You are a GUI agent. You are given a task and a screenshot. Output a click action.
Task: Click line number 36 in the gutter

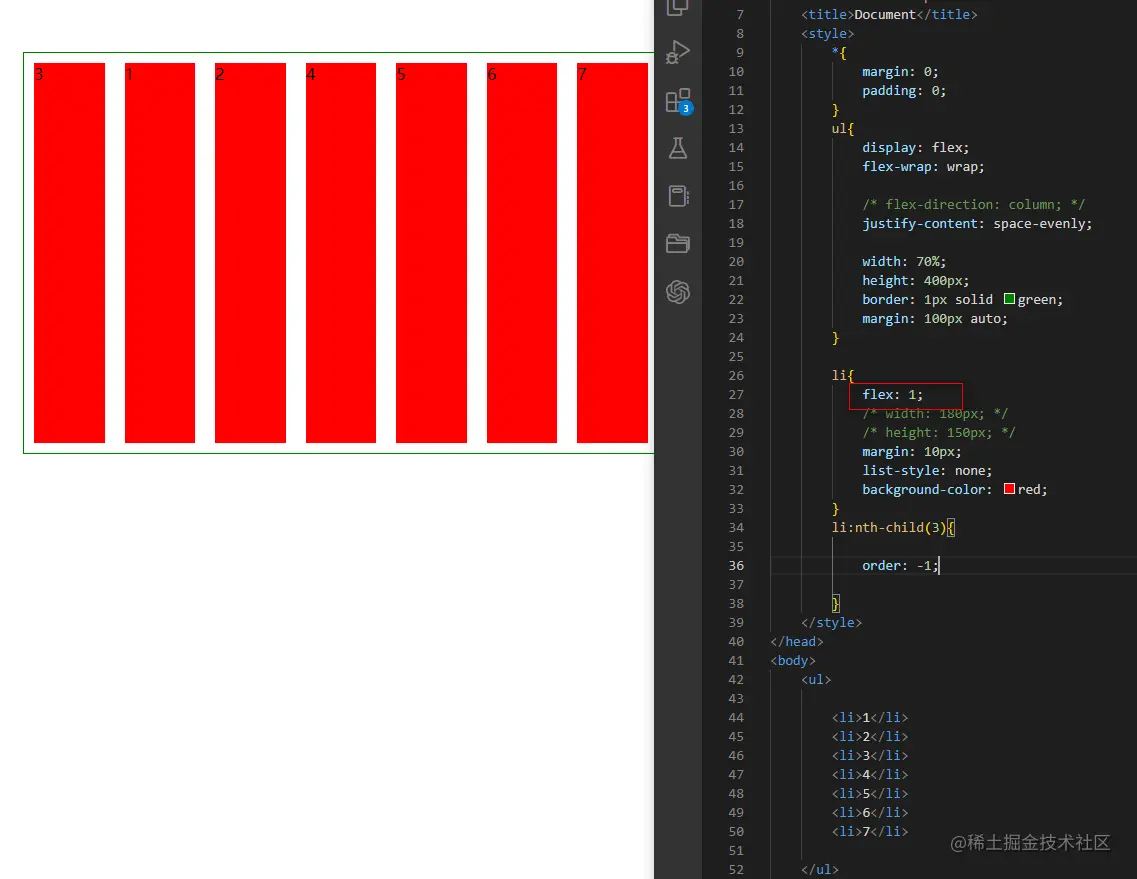pyautogui.click(x=736, y=566)
